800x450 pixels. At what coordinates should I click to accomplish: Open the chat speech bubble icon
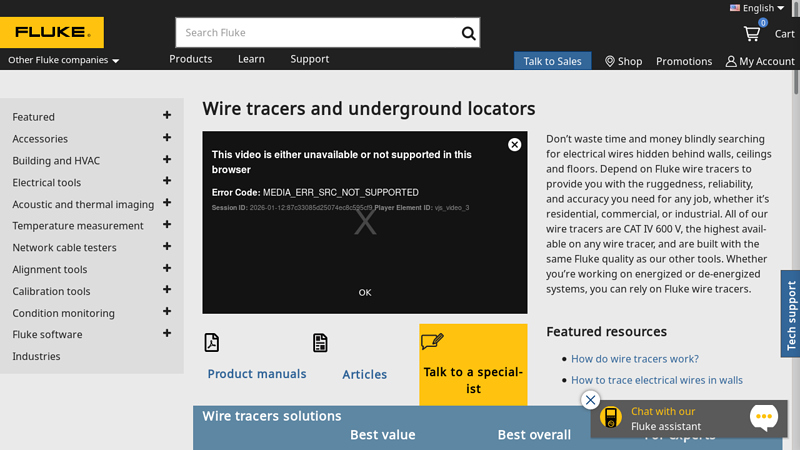click(764, 417)
